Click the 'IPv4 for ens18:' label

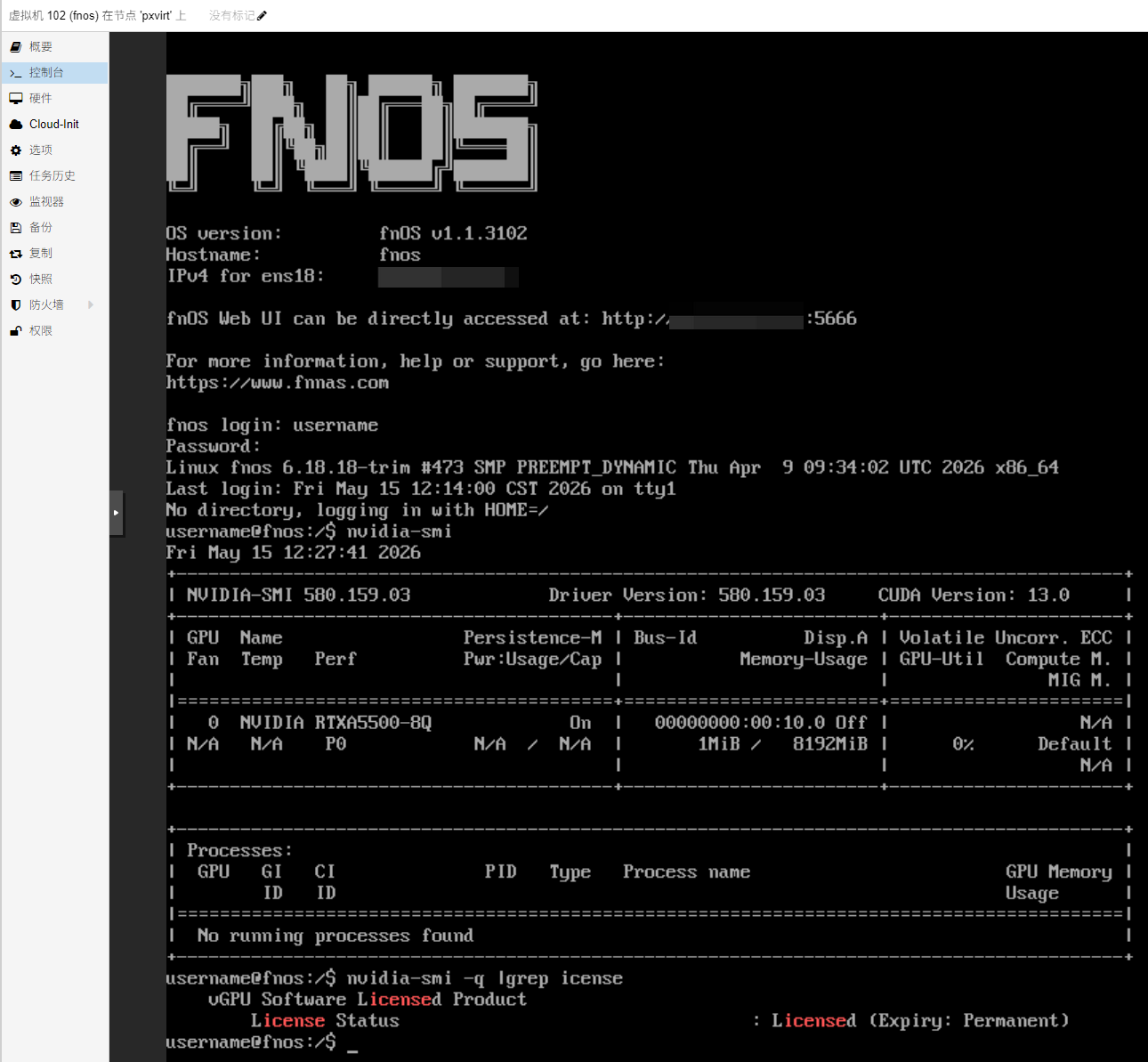tap(245, 276)
